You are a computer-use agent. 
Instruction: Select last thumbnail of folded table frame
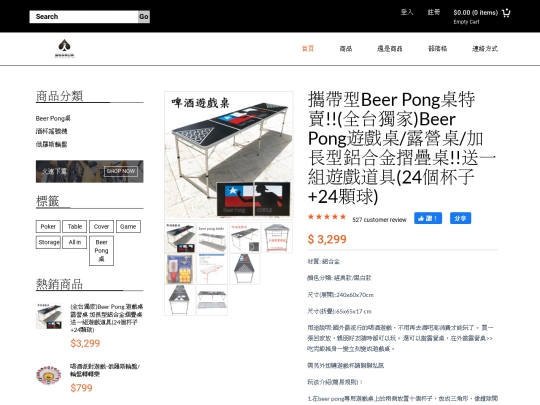click(212, 300)
